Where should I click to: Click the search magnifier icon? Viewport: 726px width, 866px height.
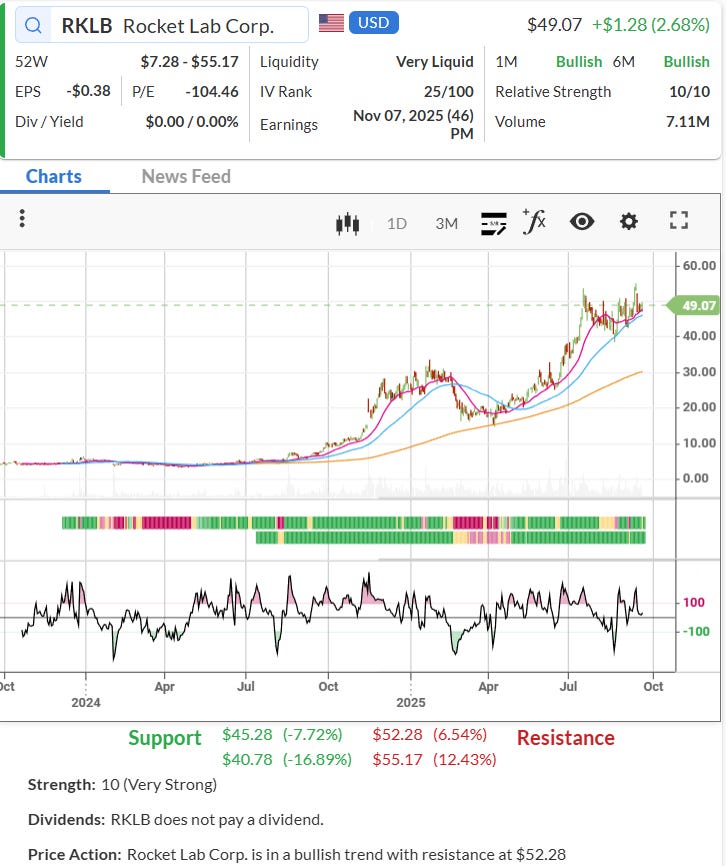point(33,25)
